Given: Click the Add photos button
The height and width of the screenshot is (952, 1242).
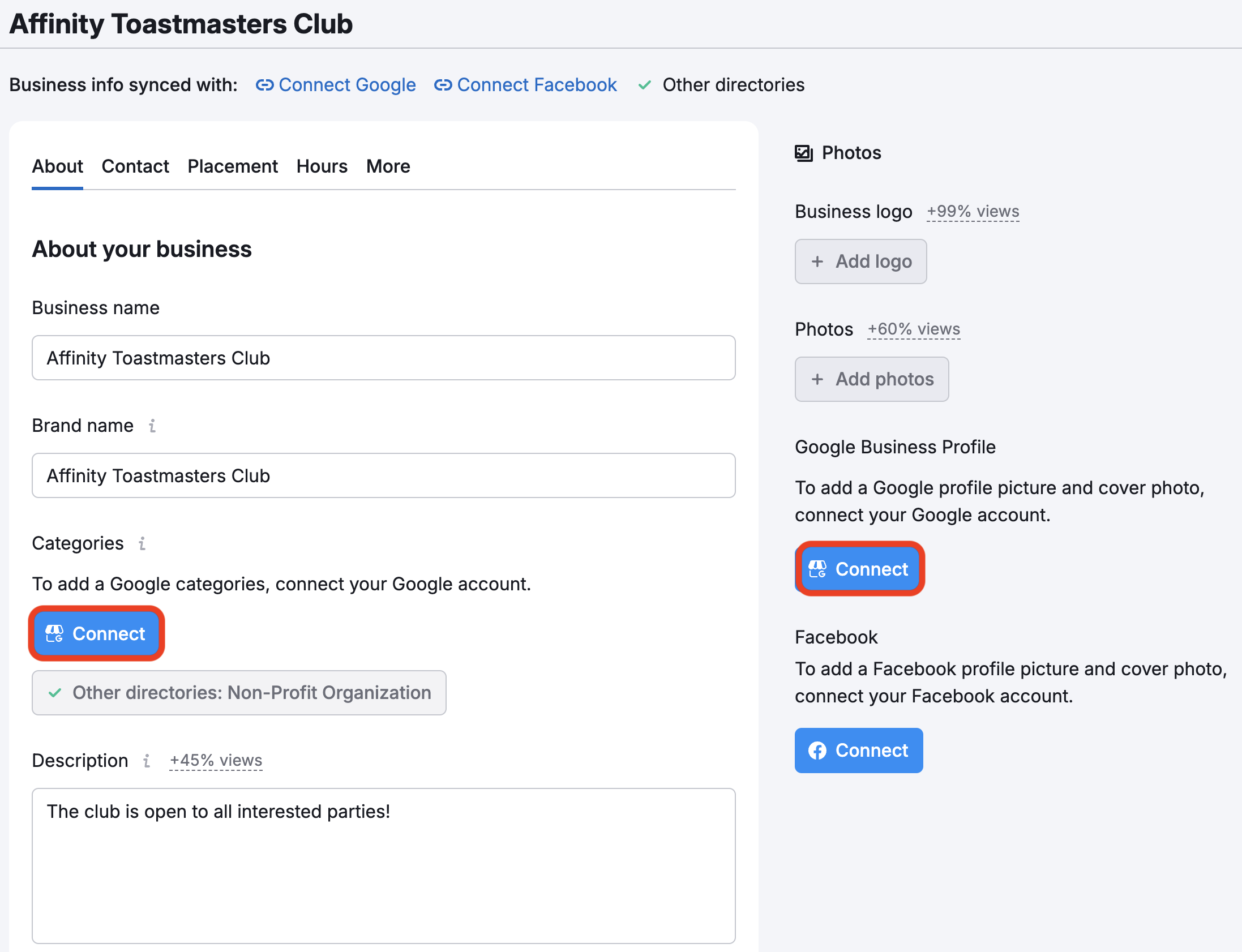Looking at the screenshot, I should (871, 379).
